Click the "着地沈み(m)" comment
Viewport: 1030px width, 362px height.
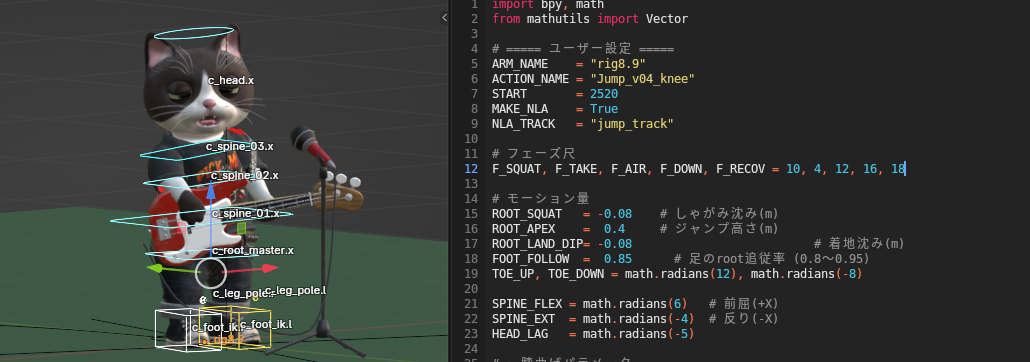pos(859,244)
